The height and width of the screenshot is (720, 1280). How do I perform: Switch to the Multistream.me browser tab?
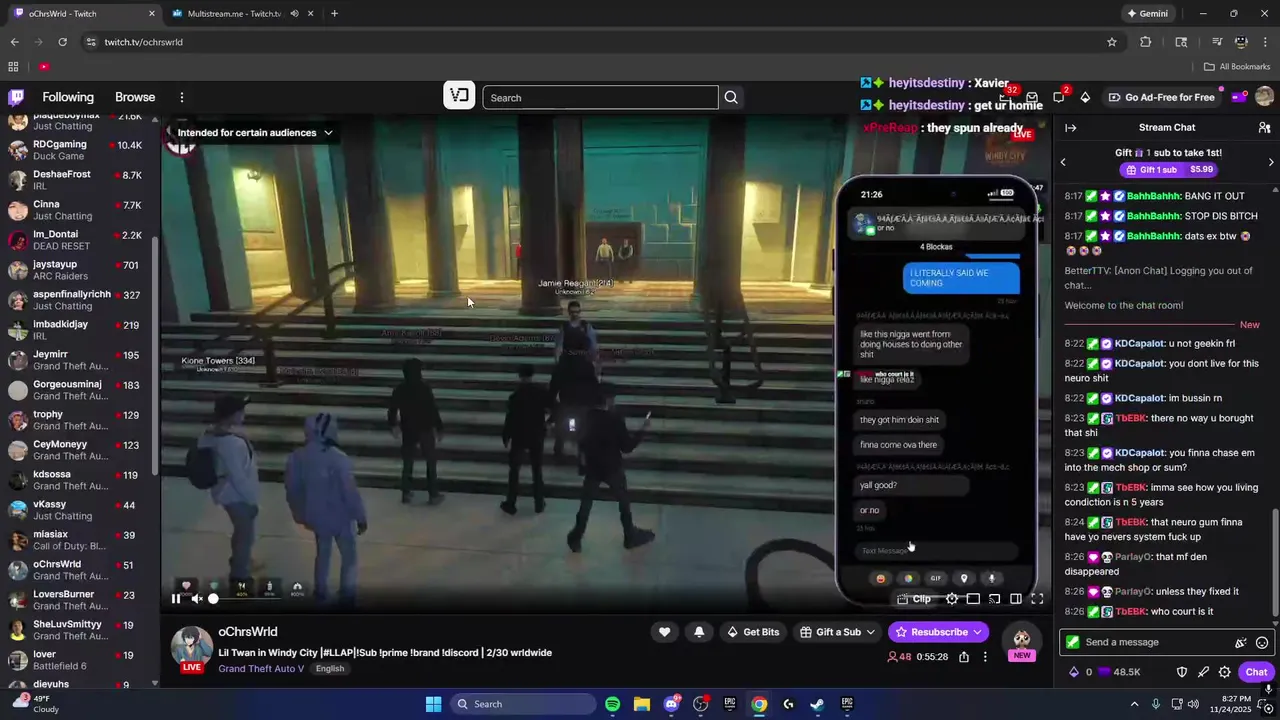pos(235,13)
